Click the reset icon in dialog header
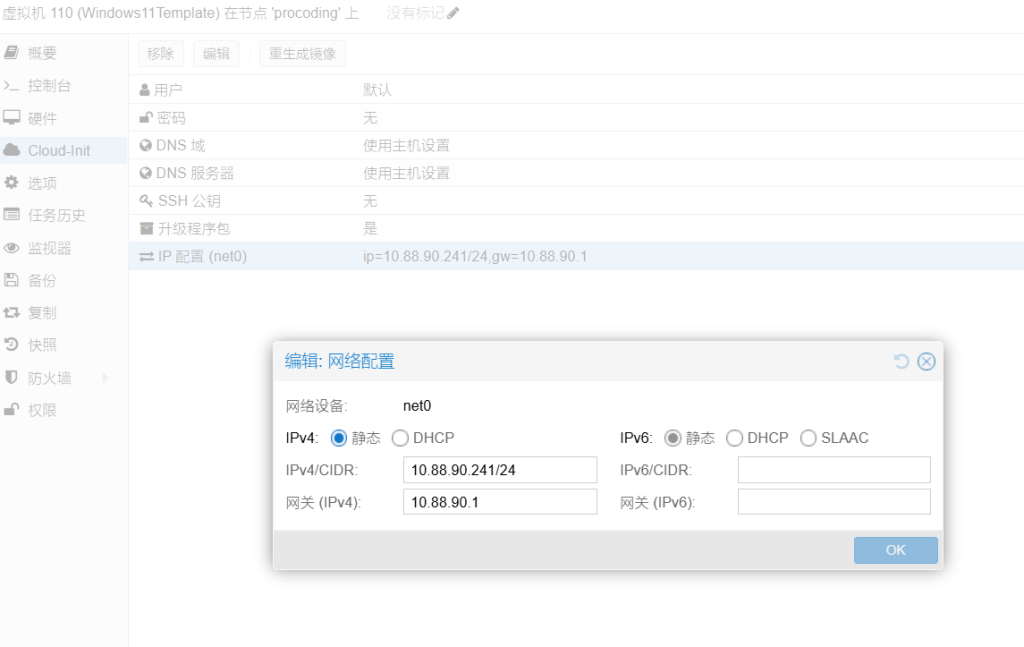This screenshot has width=1024, height=647. tap(901, 361)
